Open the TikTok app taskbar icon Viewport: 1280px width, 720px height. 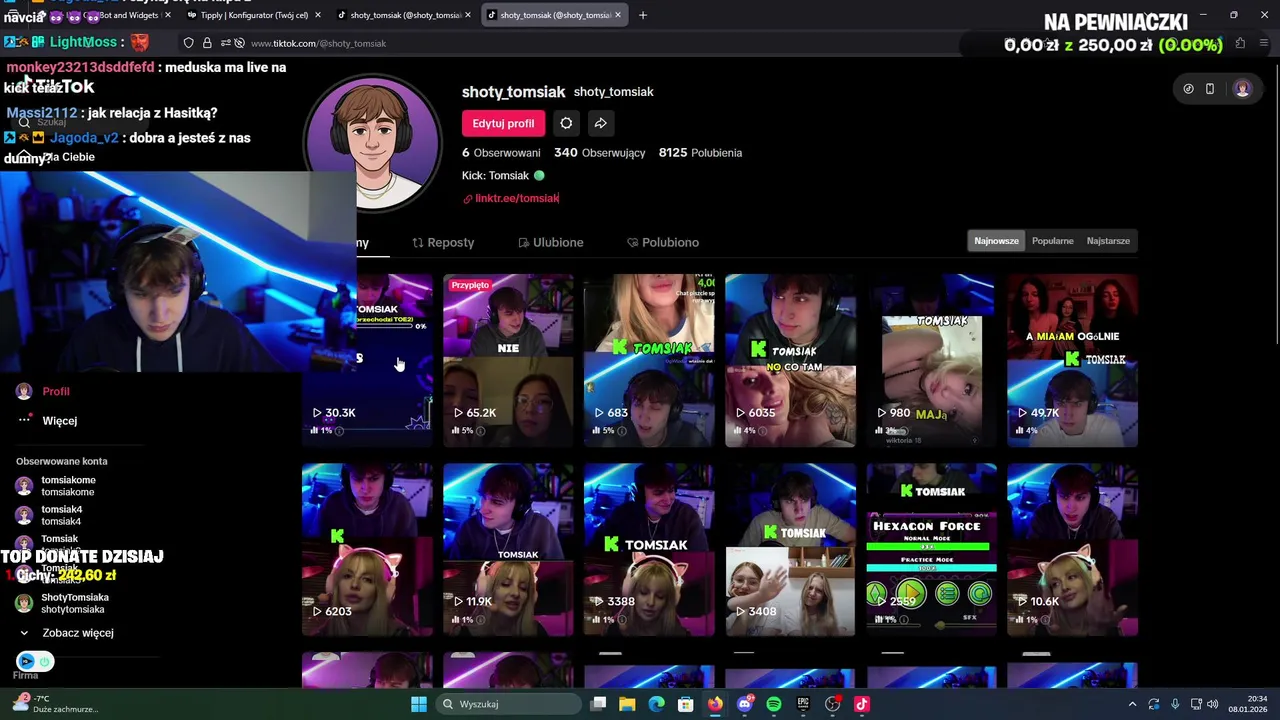(862, 704)
